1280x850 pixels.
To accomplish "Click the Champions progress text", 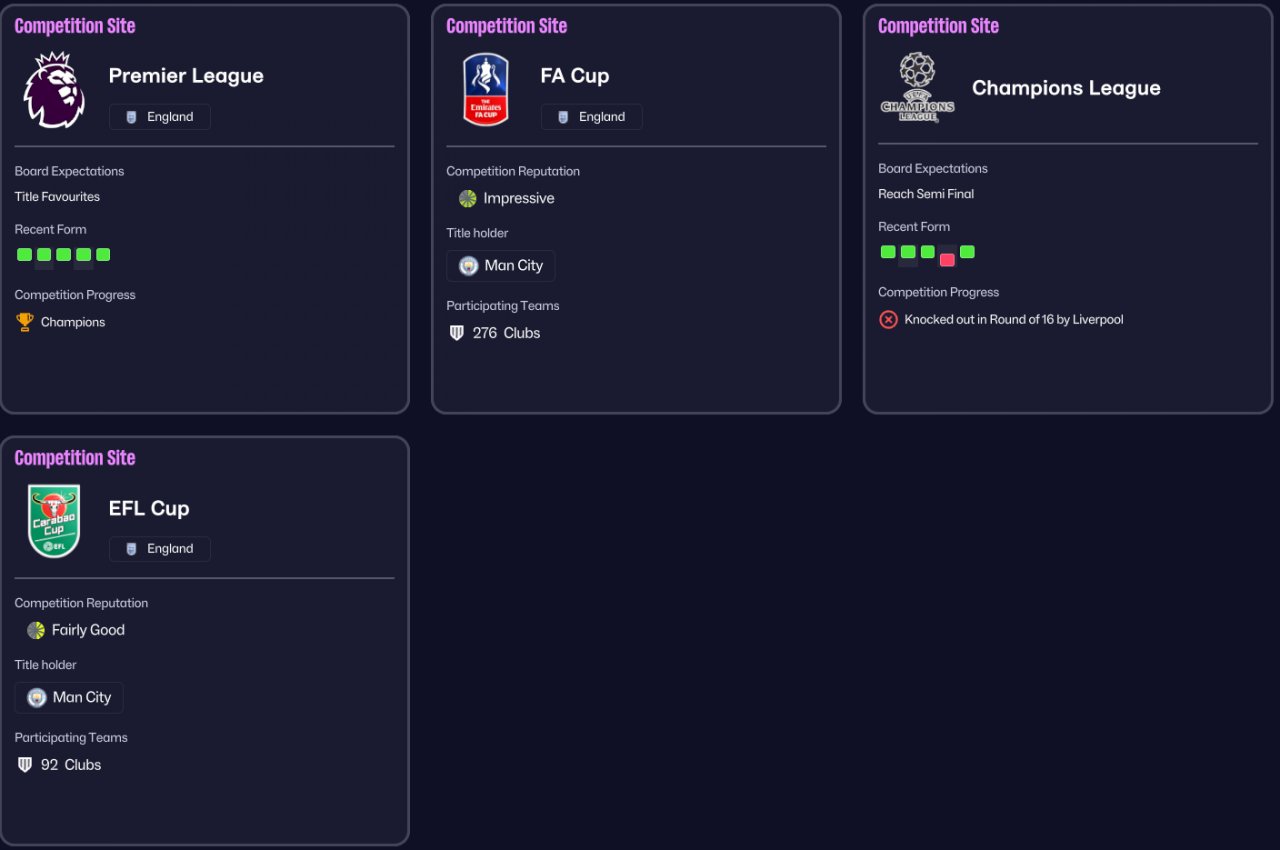I will [x=73, y=322].
